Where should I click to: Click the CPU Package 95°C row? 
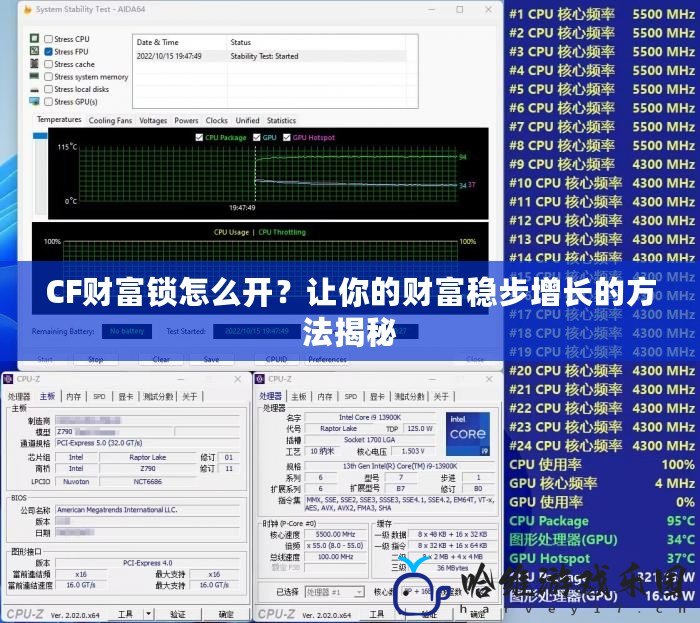pos(602,521)
